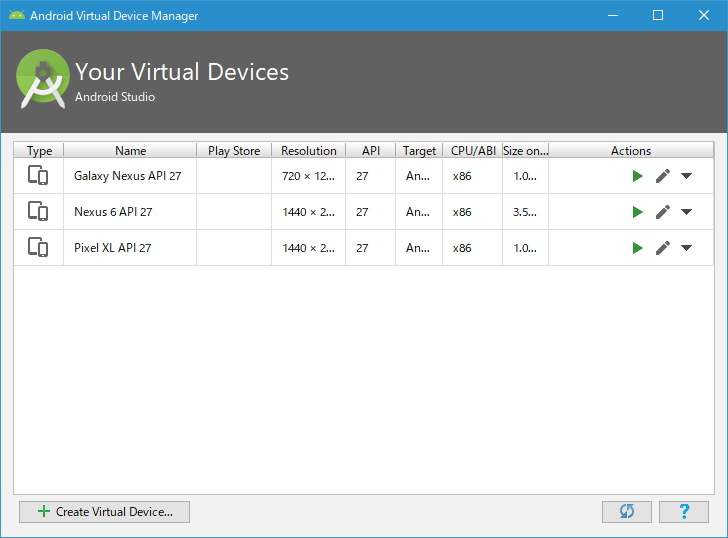
Task: Launch the Pixel XL API 27 emulator
Action: pyautogui.click(x=637, y=248)
